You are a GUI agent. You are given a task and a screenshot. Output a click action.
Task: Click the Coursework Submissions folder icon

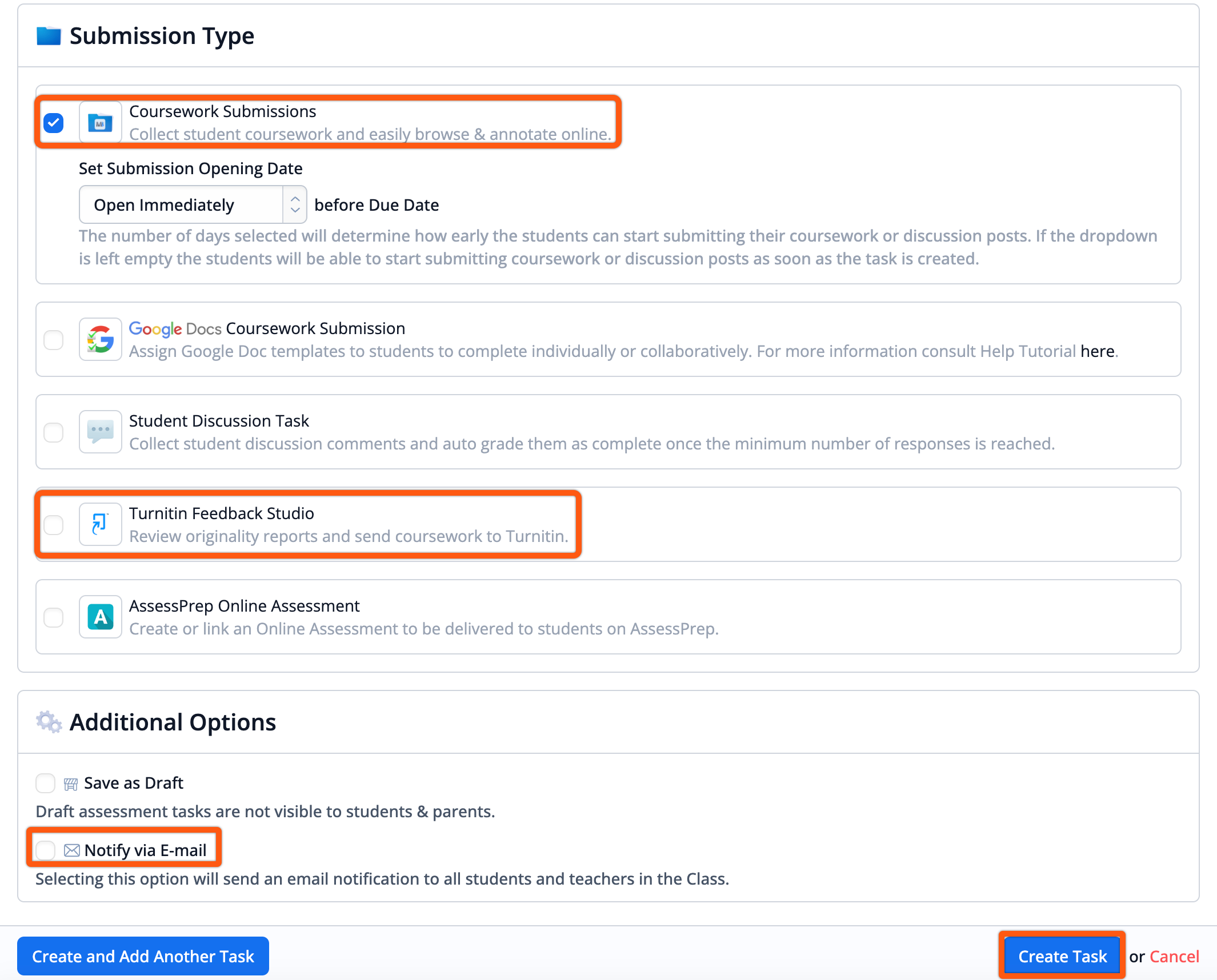(x=101, y=123)
